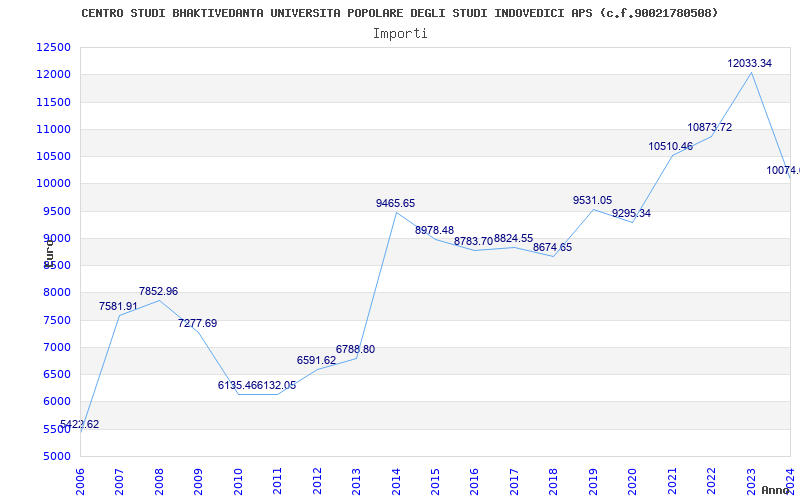Click the chart title with c.f.90021780508
This screenshot has height=500, width=800.
point(399,13)
